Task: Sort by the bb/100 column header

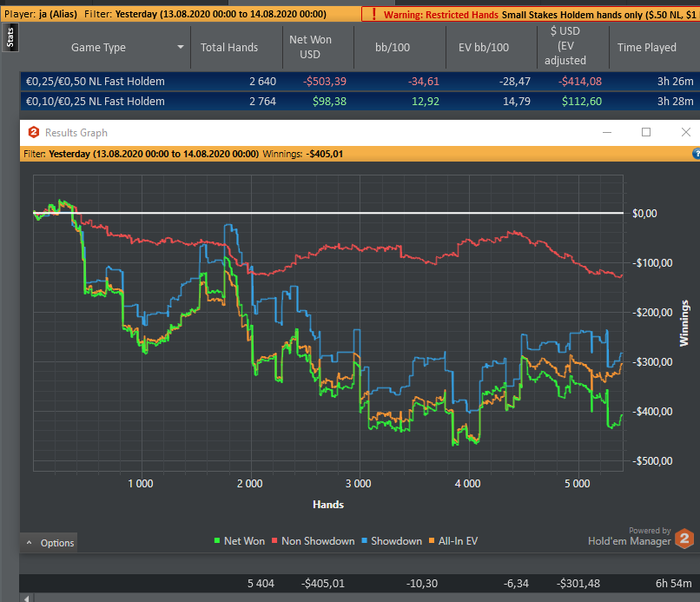Action: pos(392,47)
